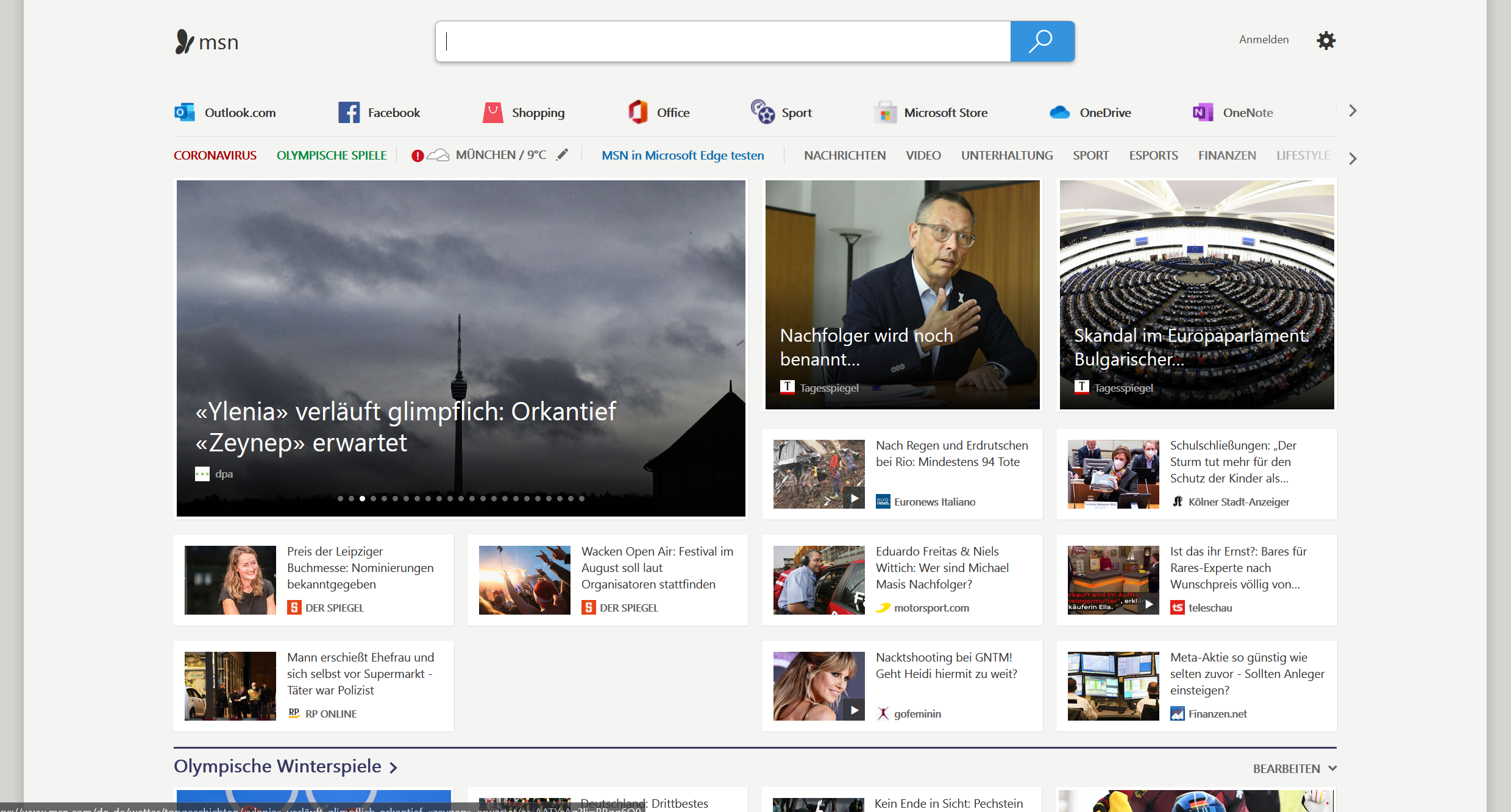Open the FINANZEN navigation tab

(1226, 155)
